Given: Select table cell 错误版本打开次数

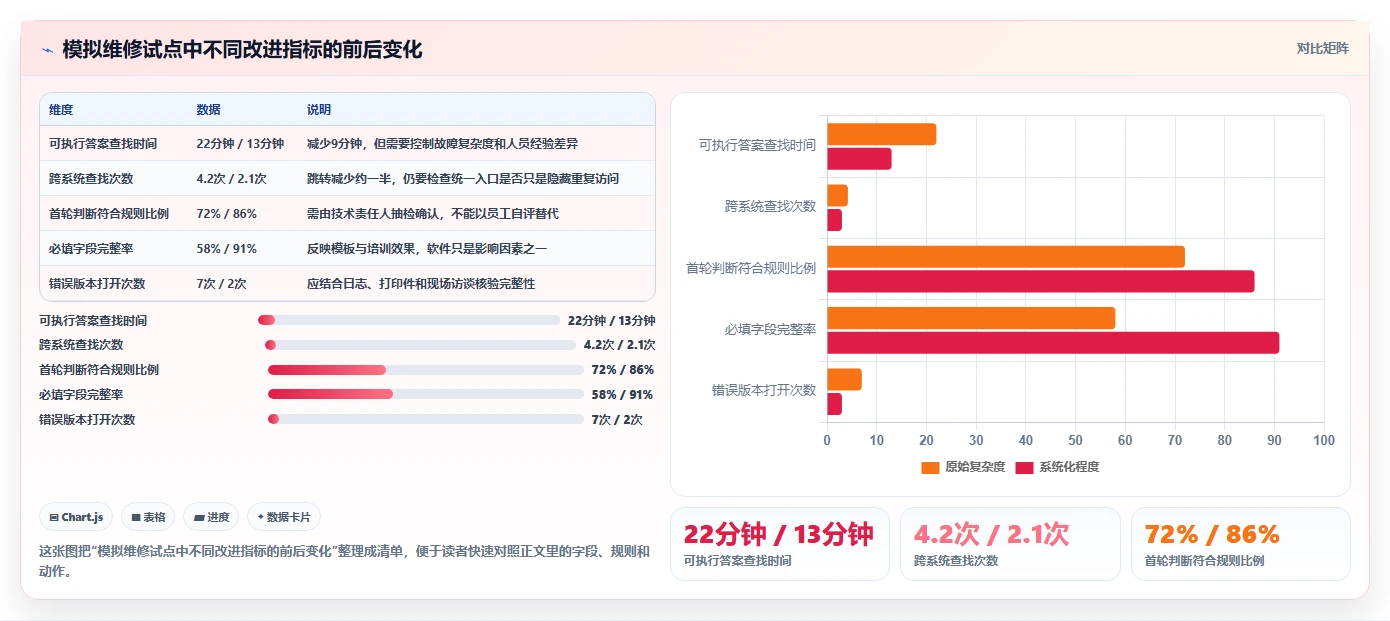Looking at the screenshot, I should (x=97, y=284).
